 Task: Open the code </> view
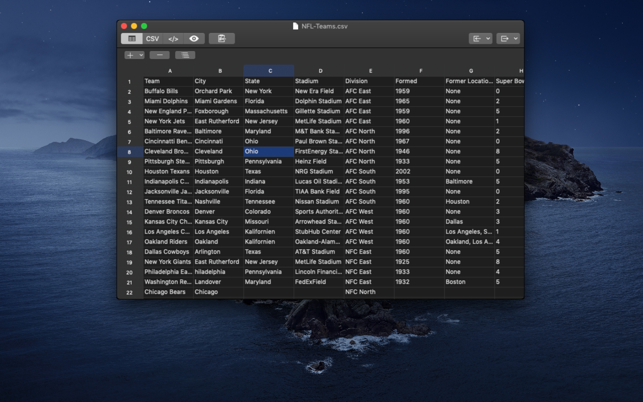(173, 39)
